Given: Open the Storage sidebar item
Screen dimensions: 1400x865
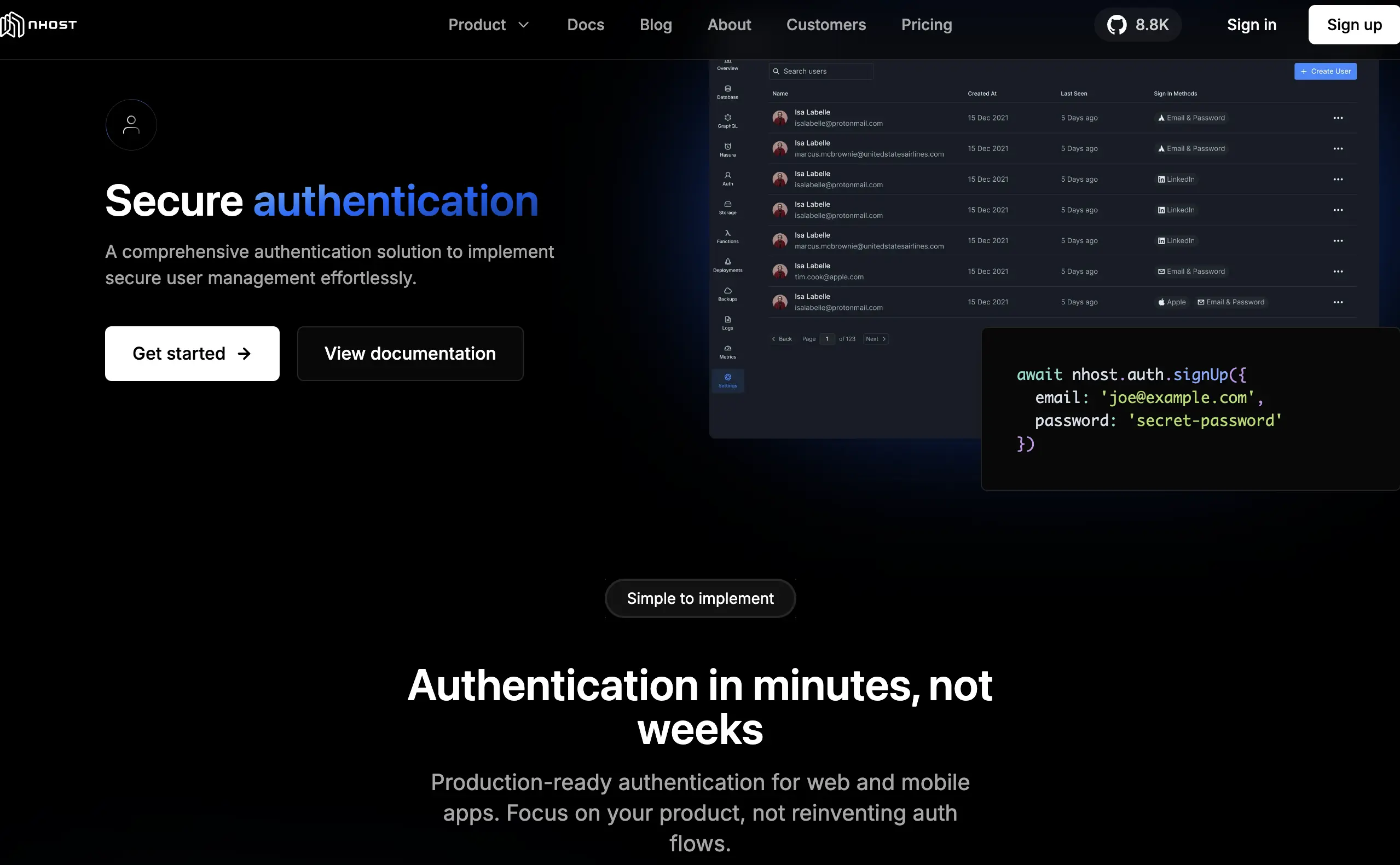Looking at the screenshot, I should tap(727, 207).
